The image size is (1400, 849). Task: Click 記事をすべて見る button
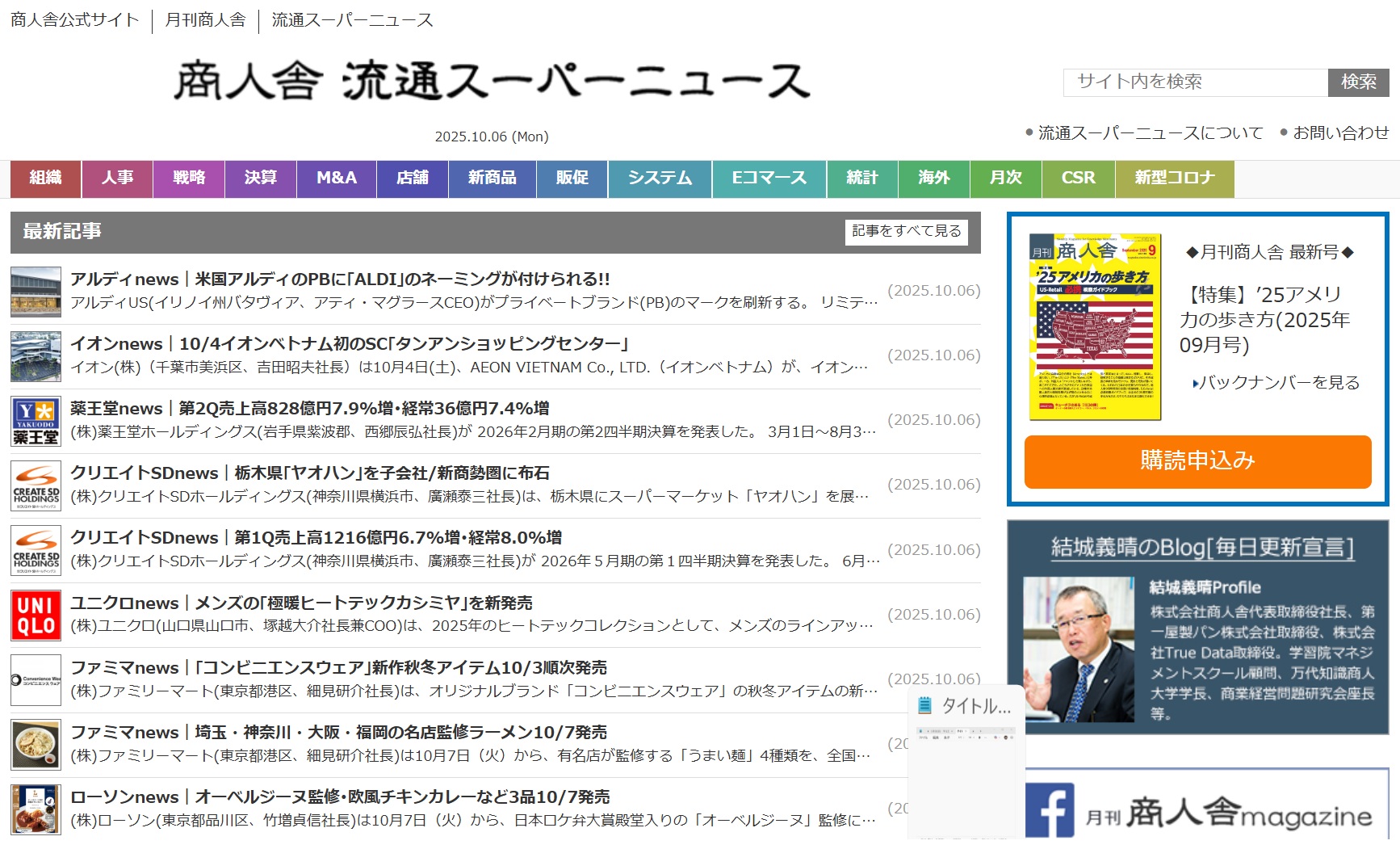tap(906, 232)
